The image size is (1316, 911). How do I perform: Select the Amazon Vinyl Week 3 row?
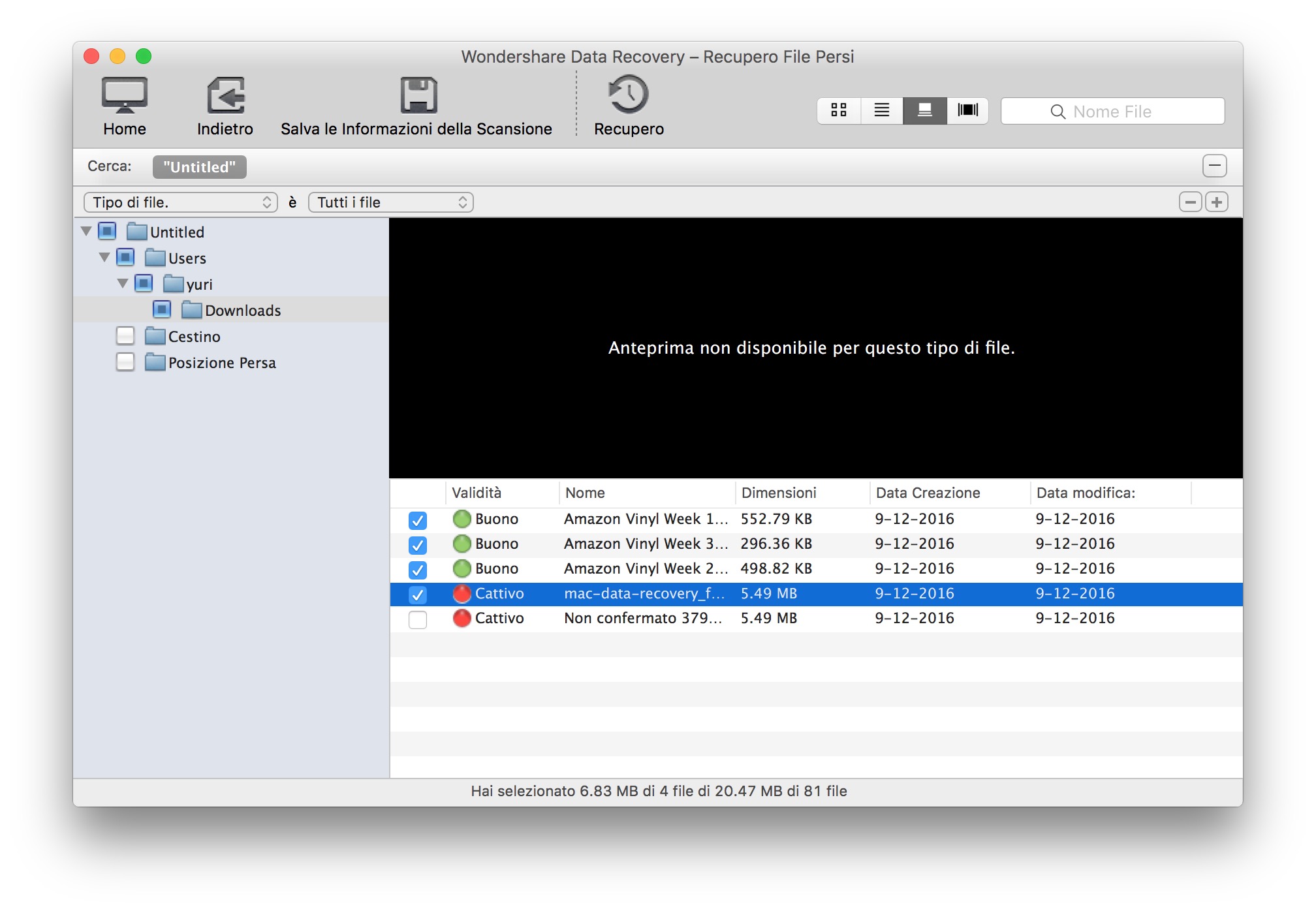pyautogui.click(x=645, y=544)
